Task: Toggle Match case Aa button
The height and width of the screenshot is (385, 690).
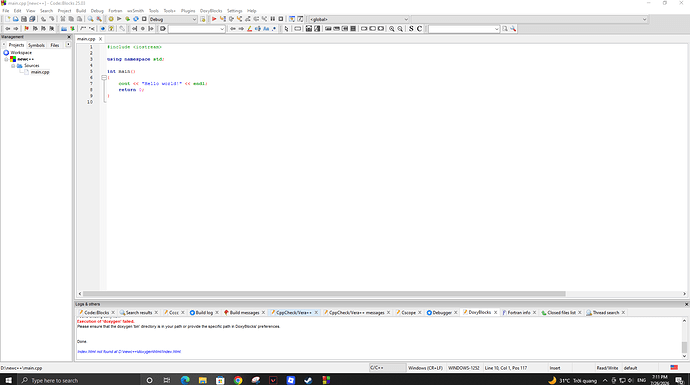Action: click(266, 29)
